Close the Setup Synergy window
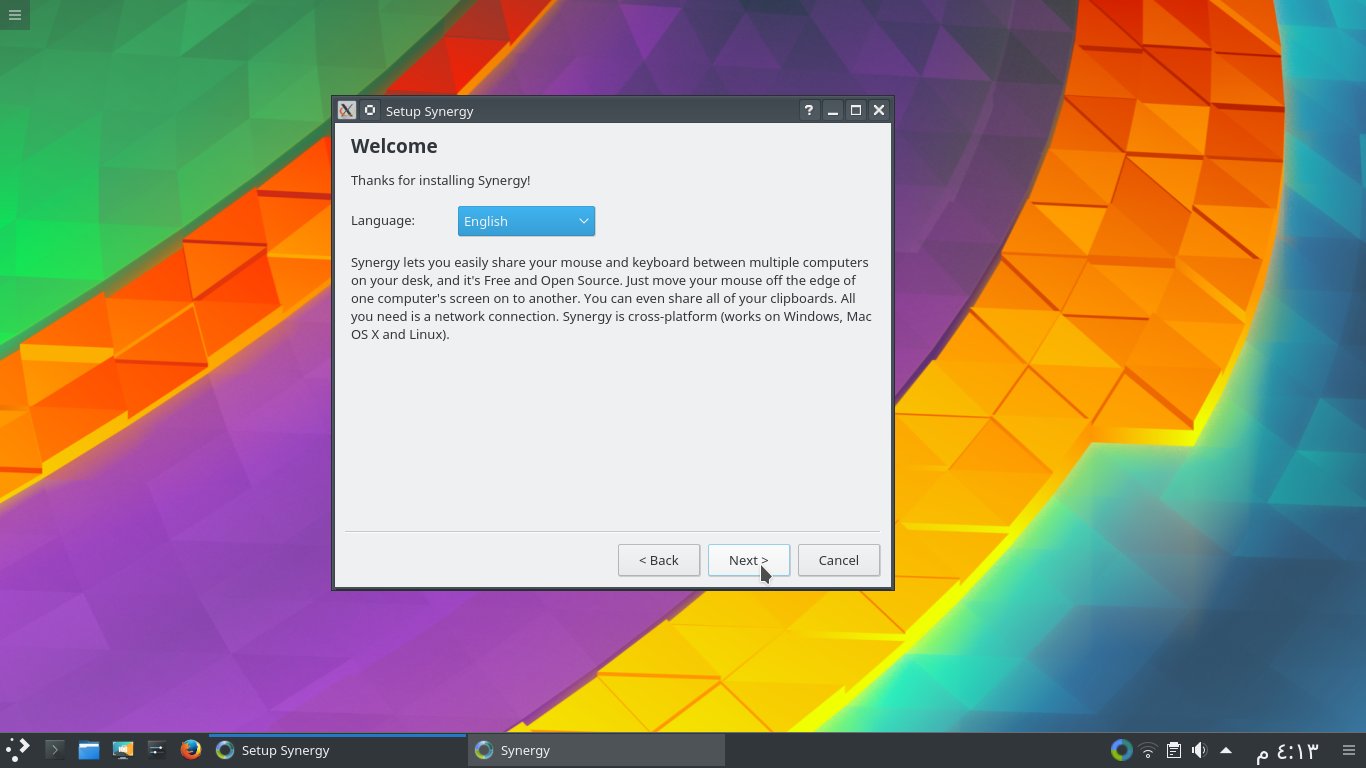The height and width of the screenshot is (768, 1366). tap(879, 110)
